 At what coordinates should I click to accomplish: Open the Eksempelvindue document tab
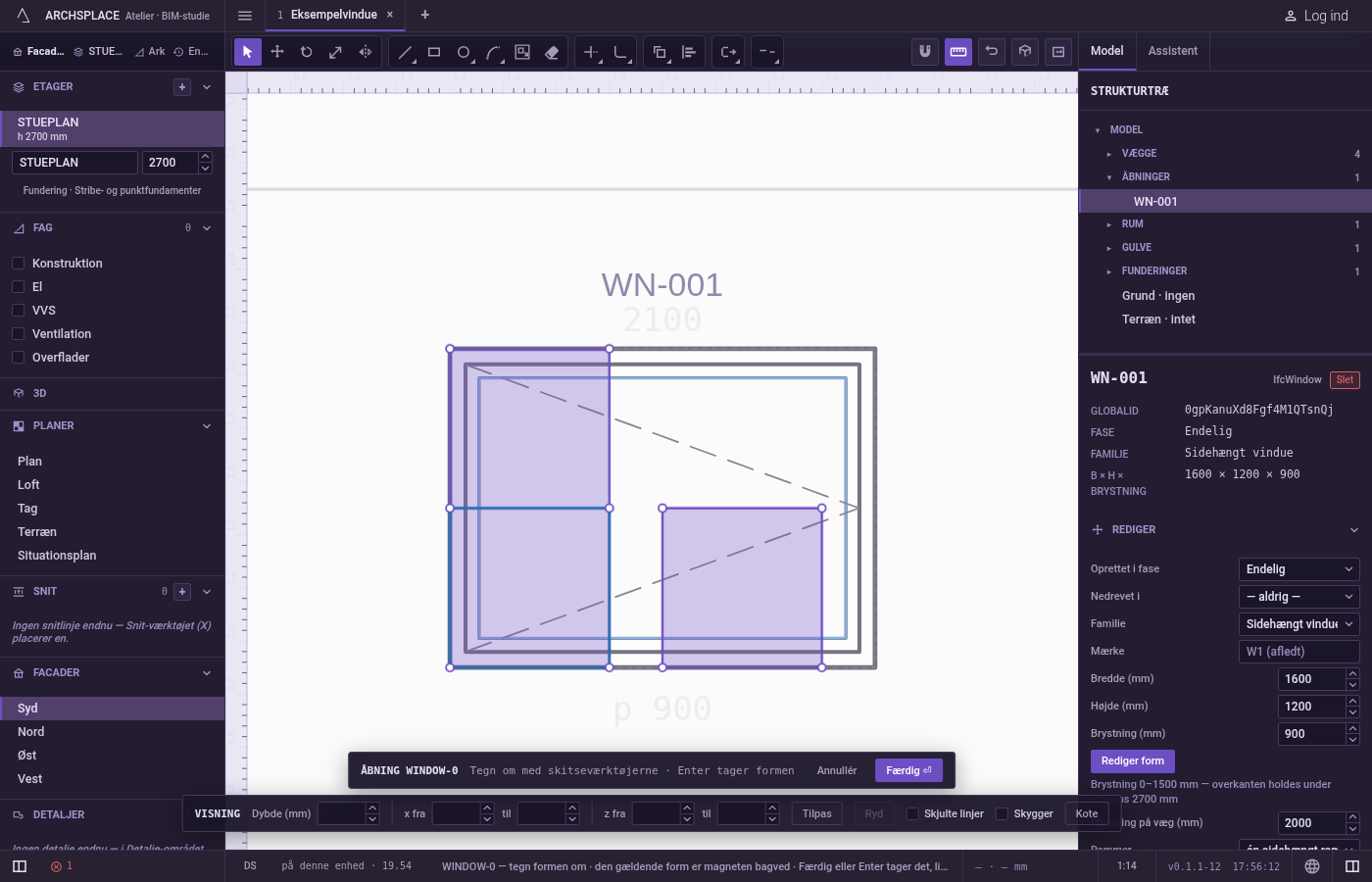click(x=333, y=15)
